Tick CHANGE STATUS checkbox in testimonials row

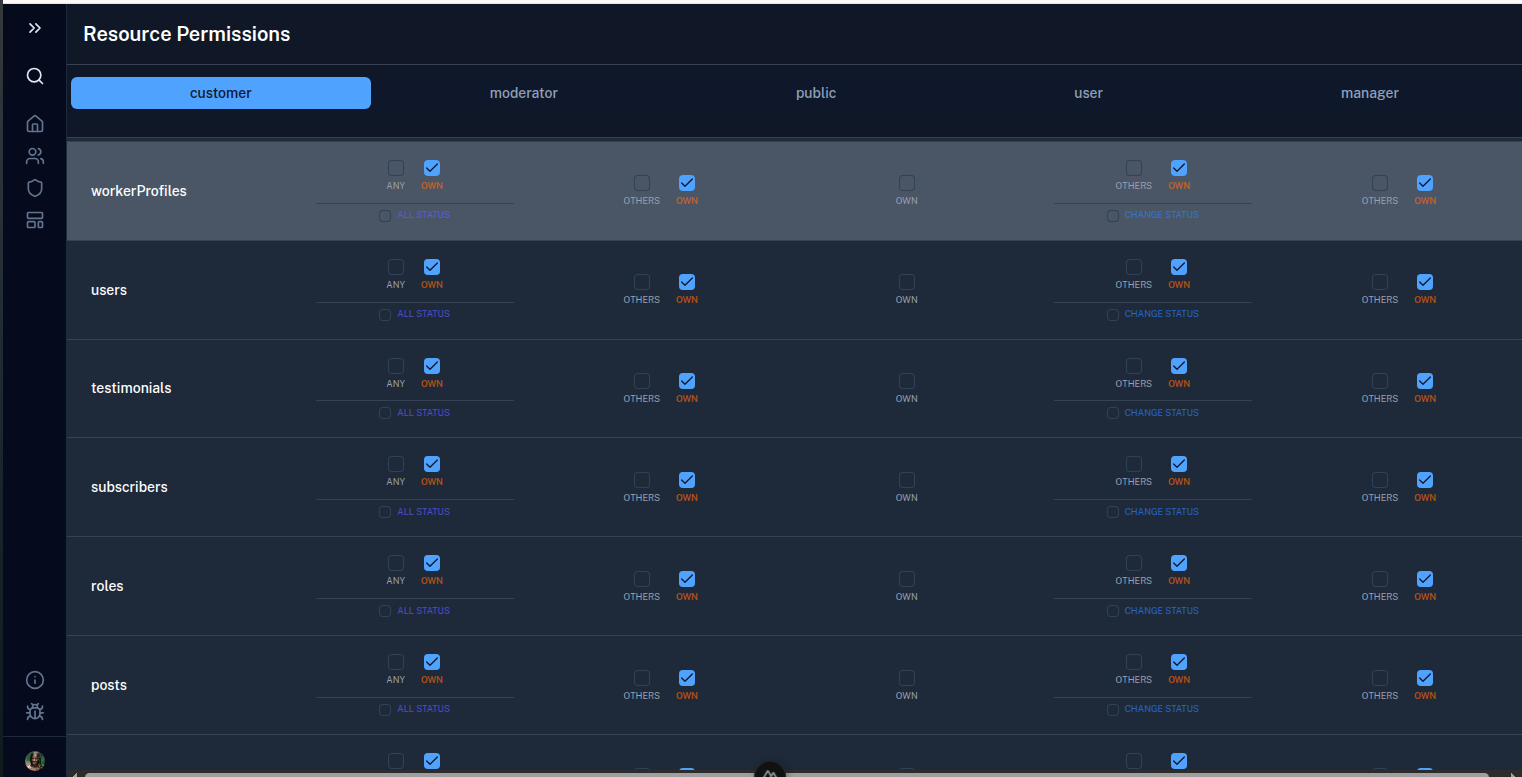point(1113,413)
